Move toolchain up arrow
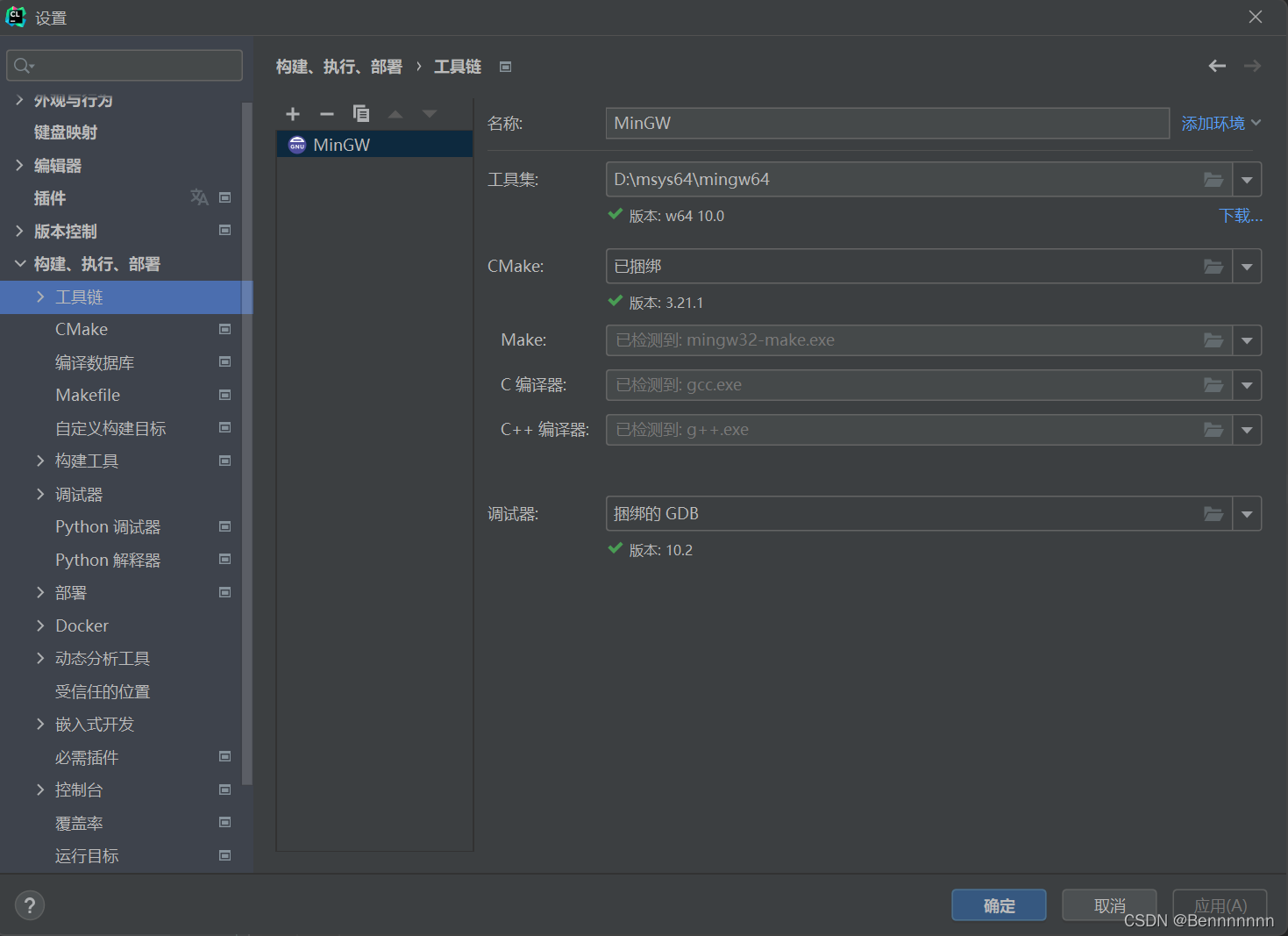This screenshot has height=936, width=1288. pyautogui.click(x=395, y=114)
